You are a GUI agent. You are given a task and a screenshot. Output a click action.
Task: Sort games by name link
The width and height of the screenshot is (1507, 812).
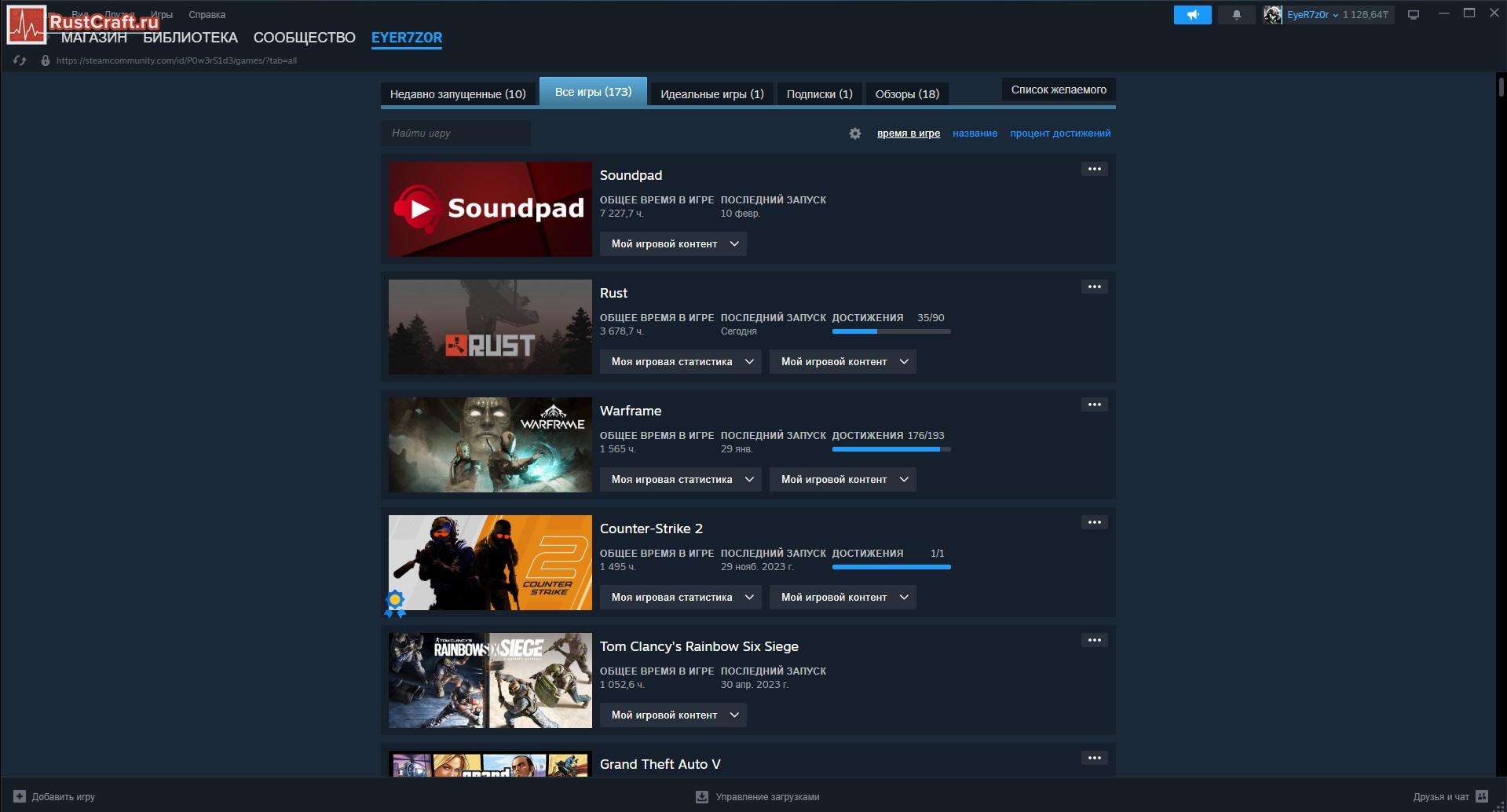pos(975,134)
